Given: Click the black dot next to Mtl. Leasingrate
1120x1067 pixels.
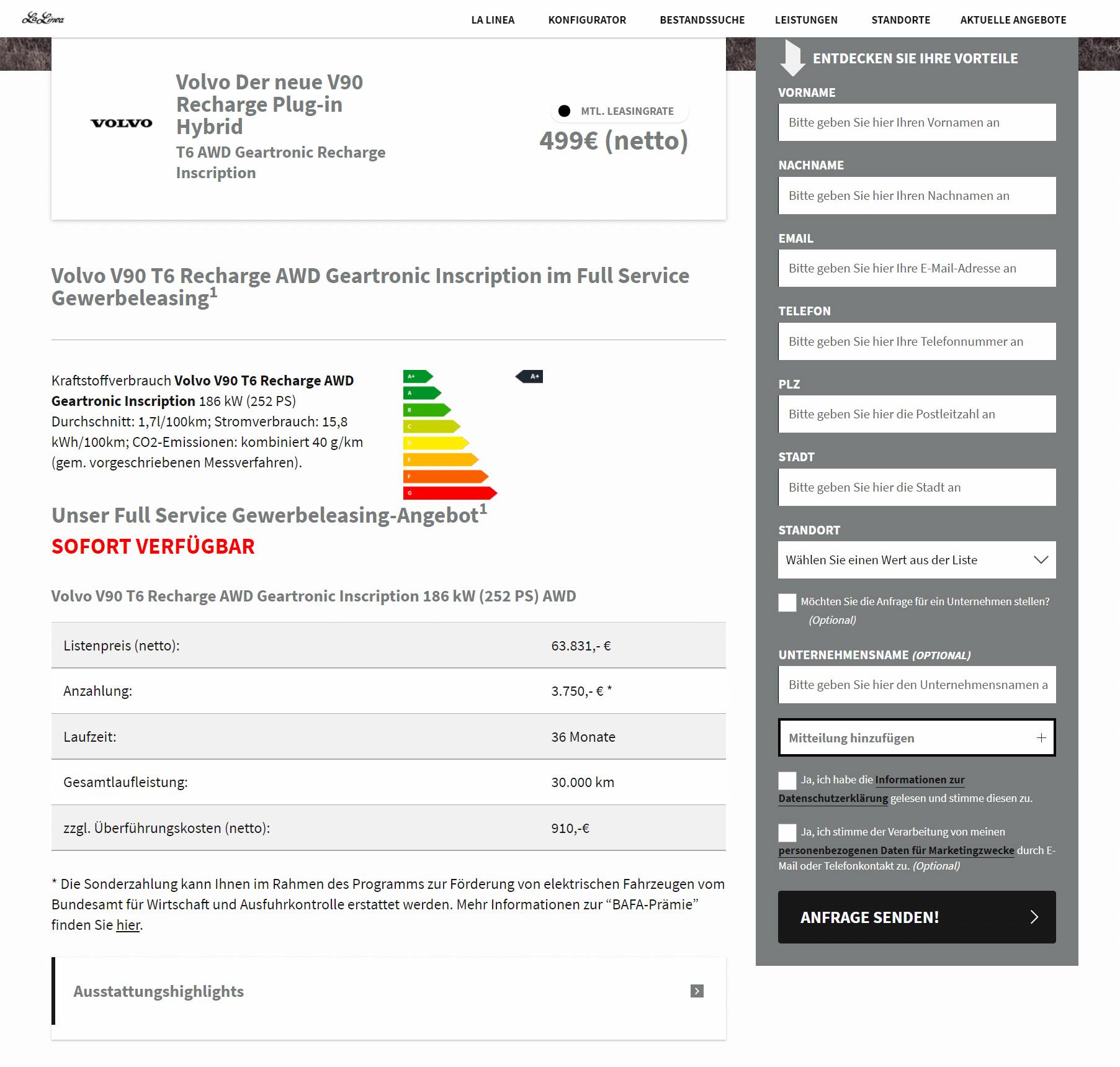Looking at the screenshot, I should (564, 111).
